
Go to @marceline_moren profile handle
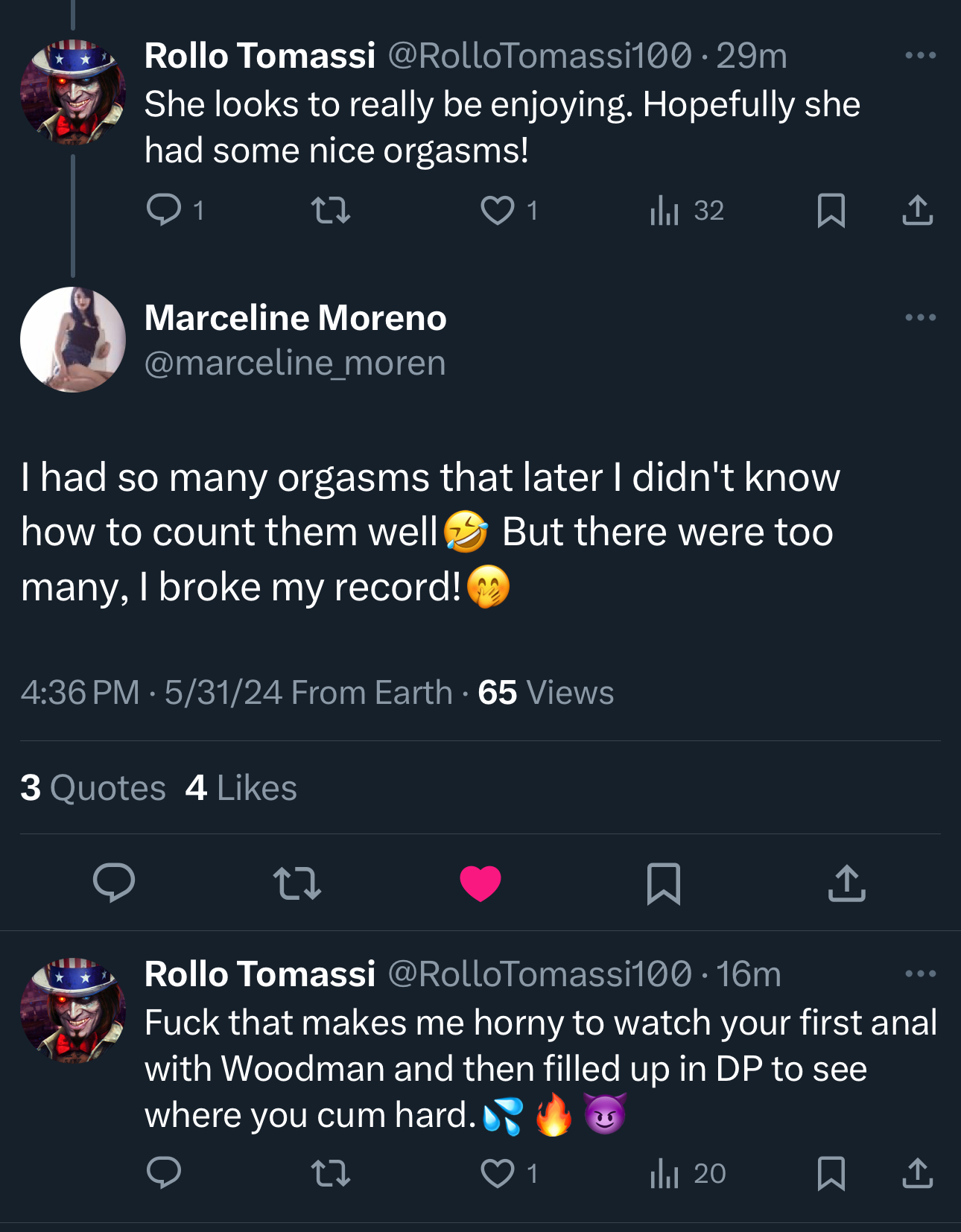point(295,363)
